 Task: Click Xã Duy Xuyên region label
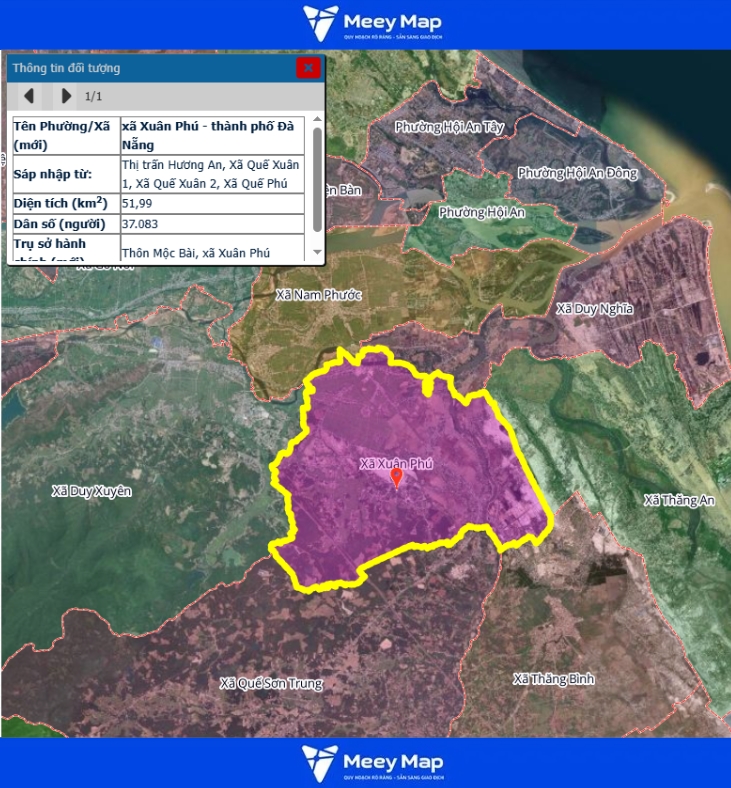click(91, 491)
